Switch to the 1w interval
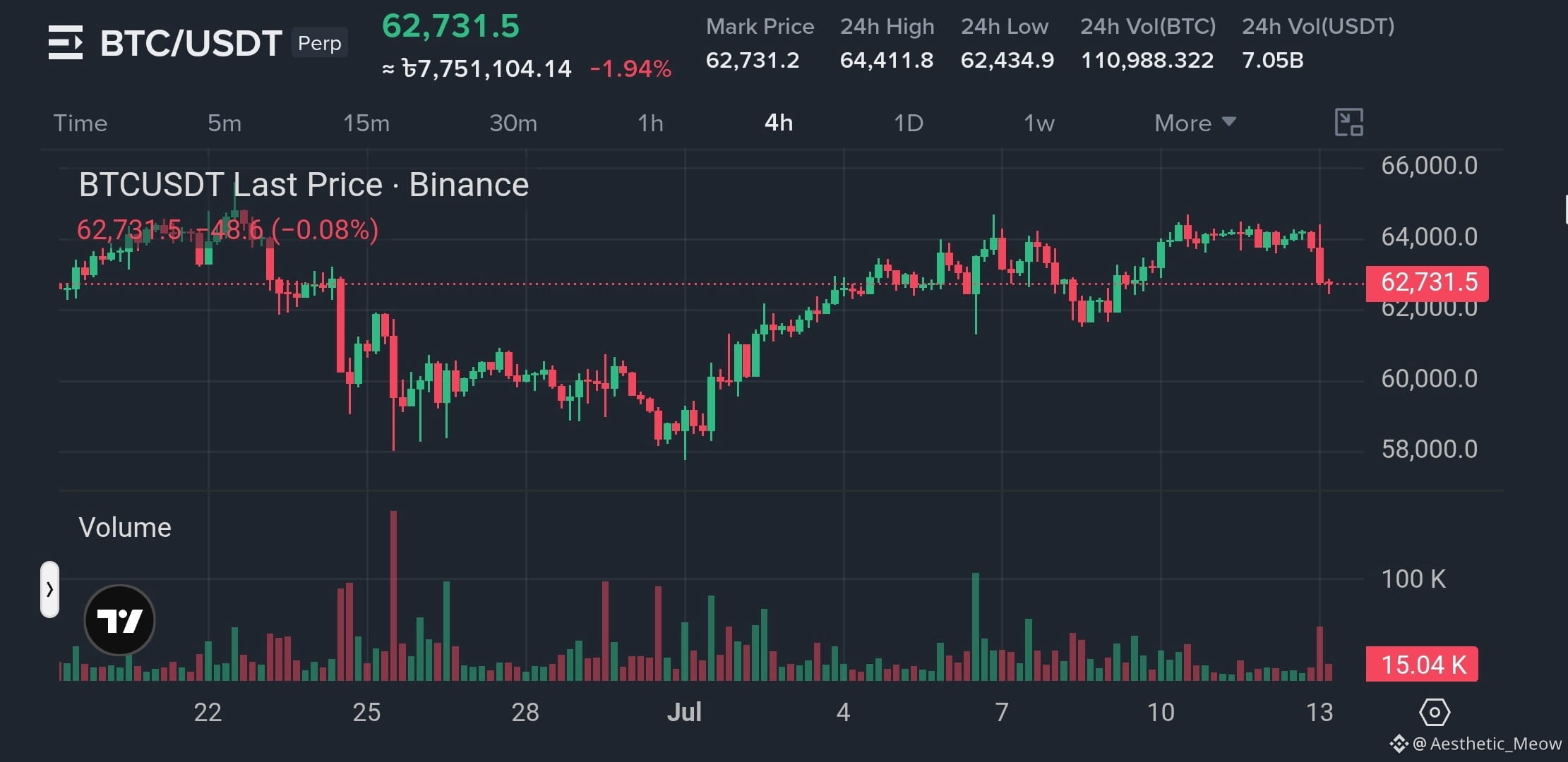1568x762 pixels. [x=1039, y=123]
